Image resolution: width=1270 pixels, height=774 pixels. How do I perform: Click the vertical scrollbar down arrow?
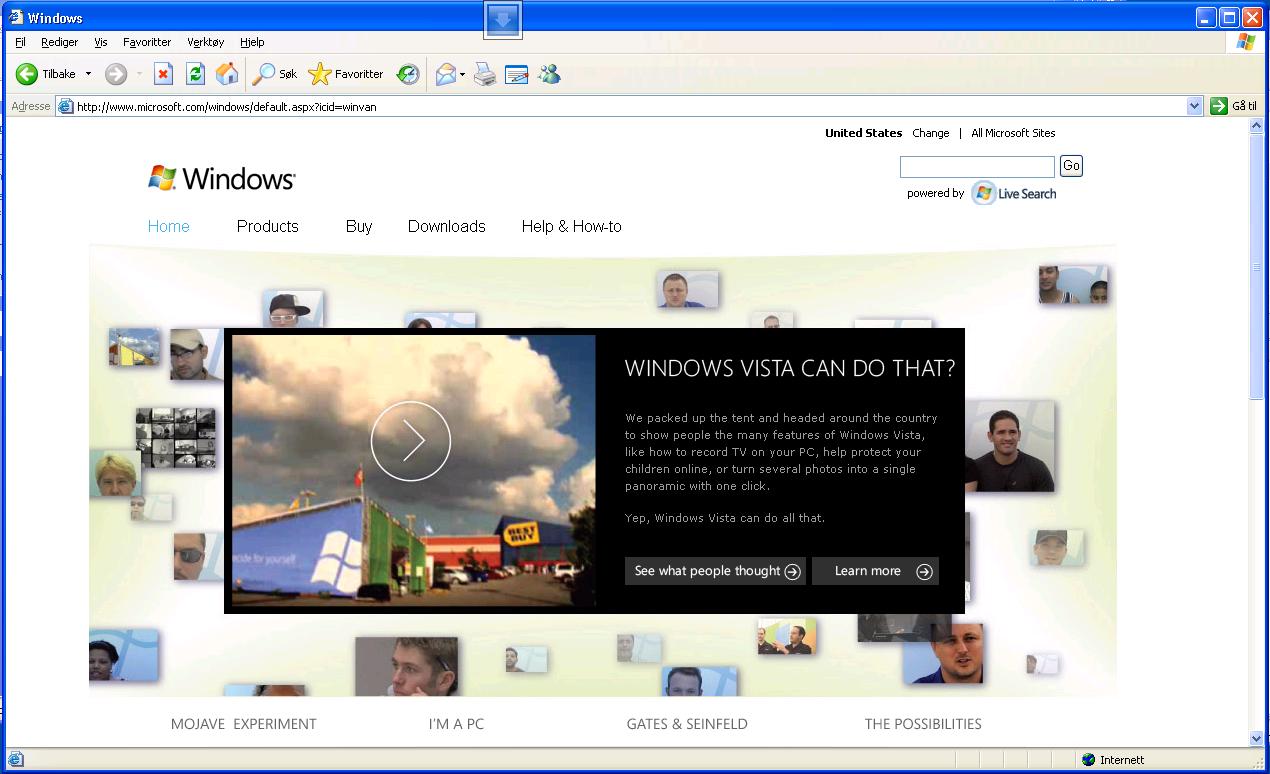[1257, 739]
